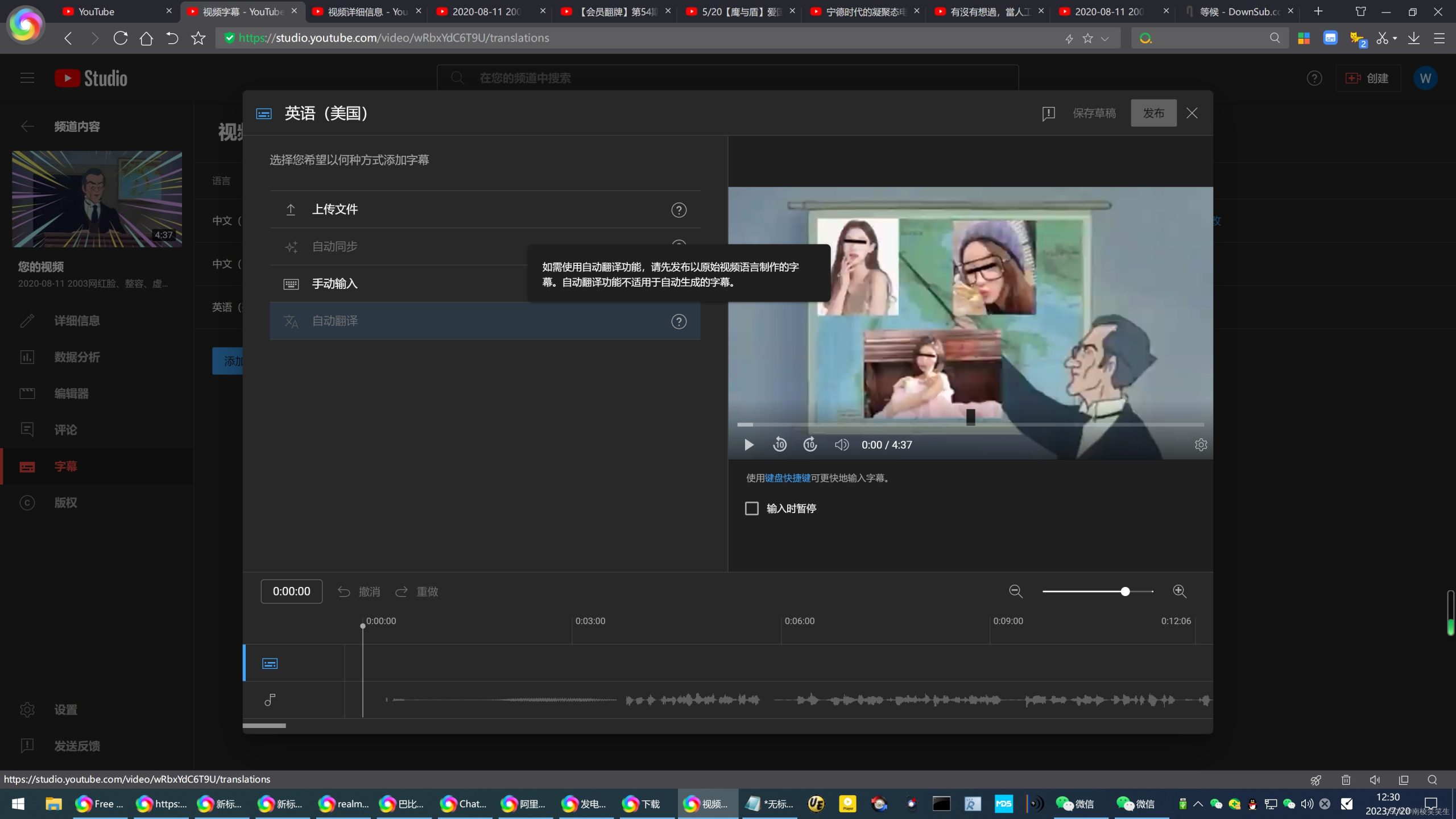This screenshot has height=819, width=1456.
Task: Click the video progress bar
Action: pyautogui.click(x=970, y=424)
